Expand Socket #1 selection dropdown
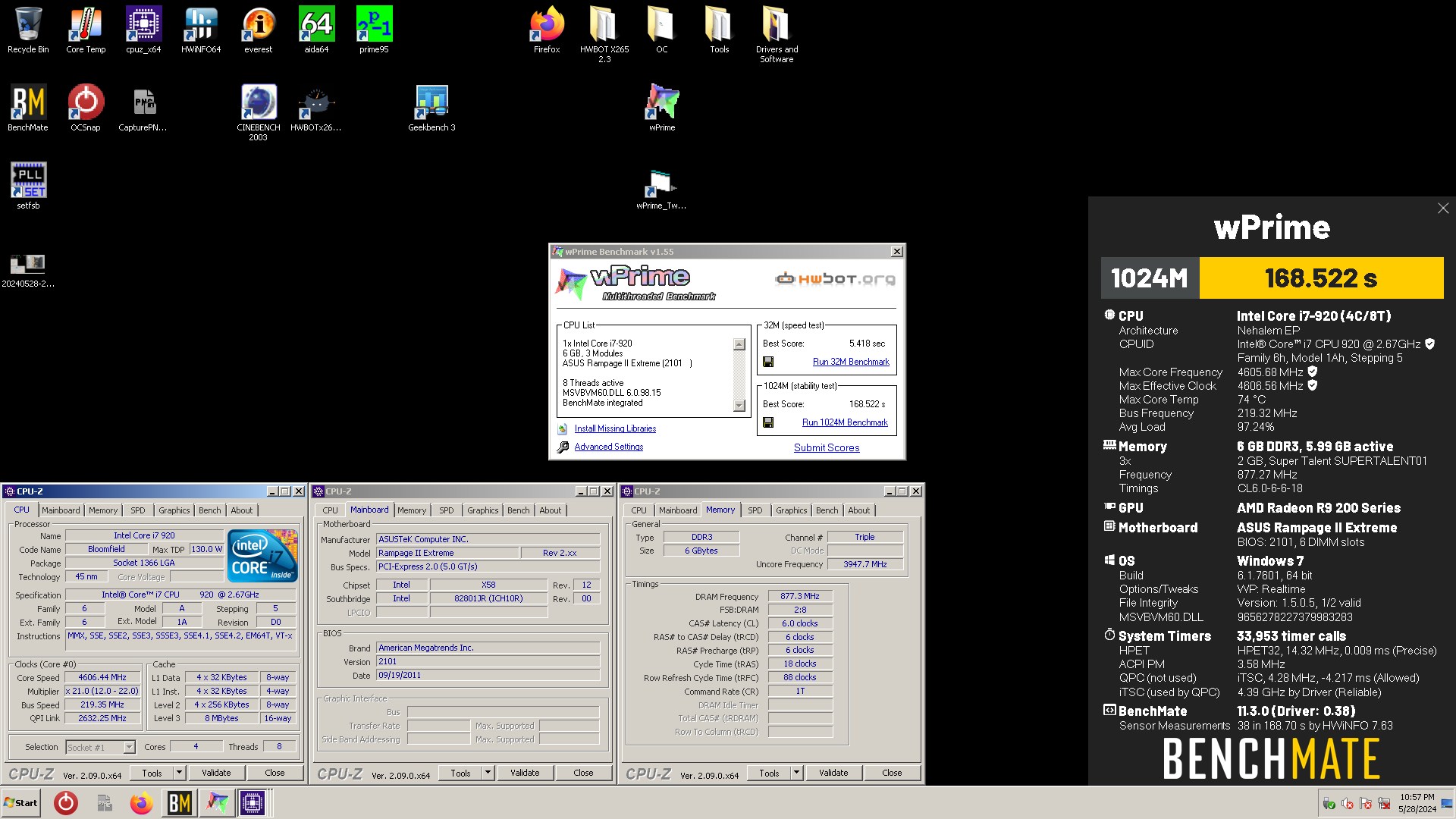Viewport: 1456px width, 819px height. coord(129,748)
